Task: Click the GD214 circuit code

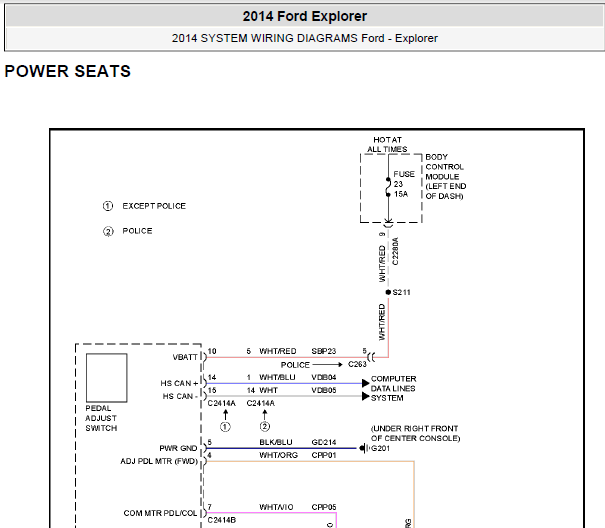Action: point(324,442)
